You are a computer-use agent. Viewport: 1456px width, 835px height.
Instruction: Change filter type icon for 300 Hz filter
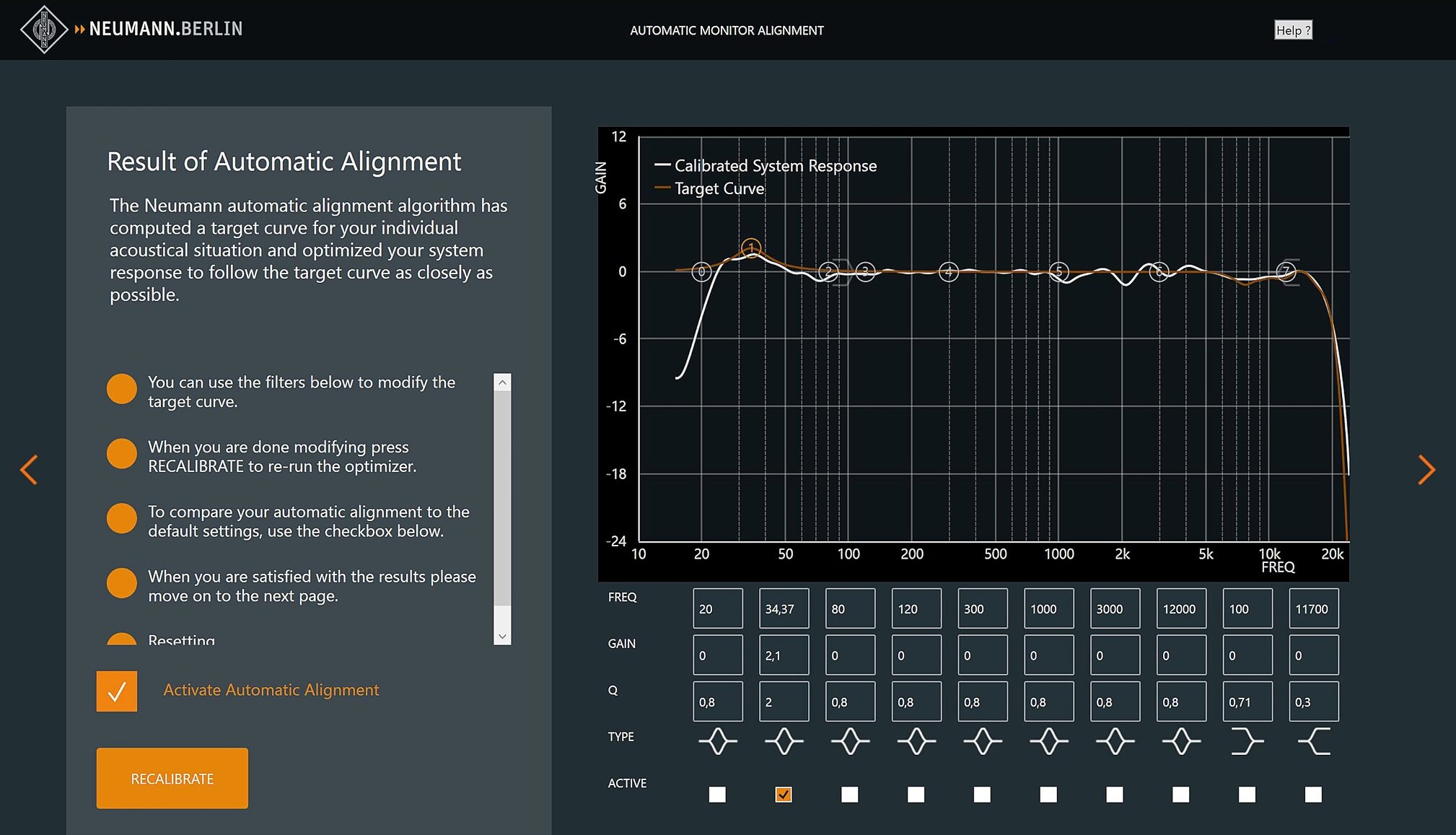[983, 741]
